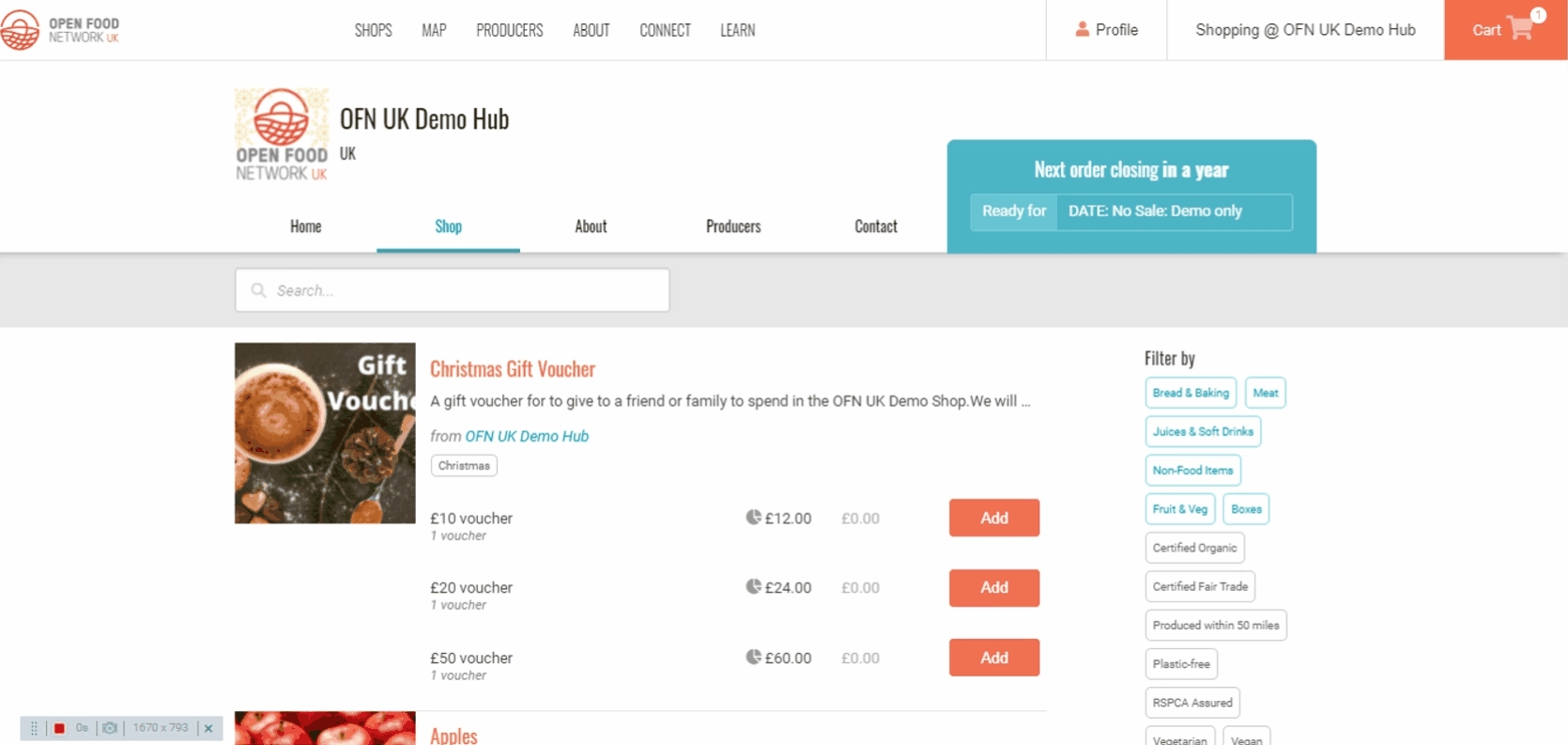Switch to the hub About tab

[x=591, y=226]
